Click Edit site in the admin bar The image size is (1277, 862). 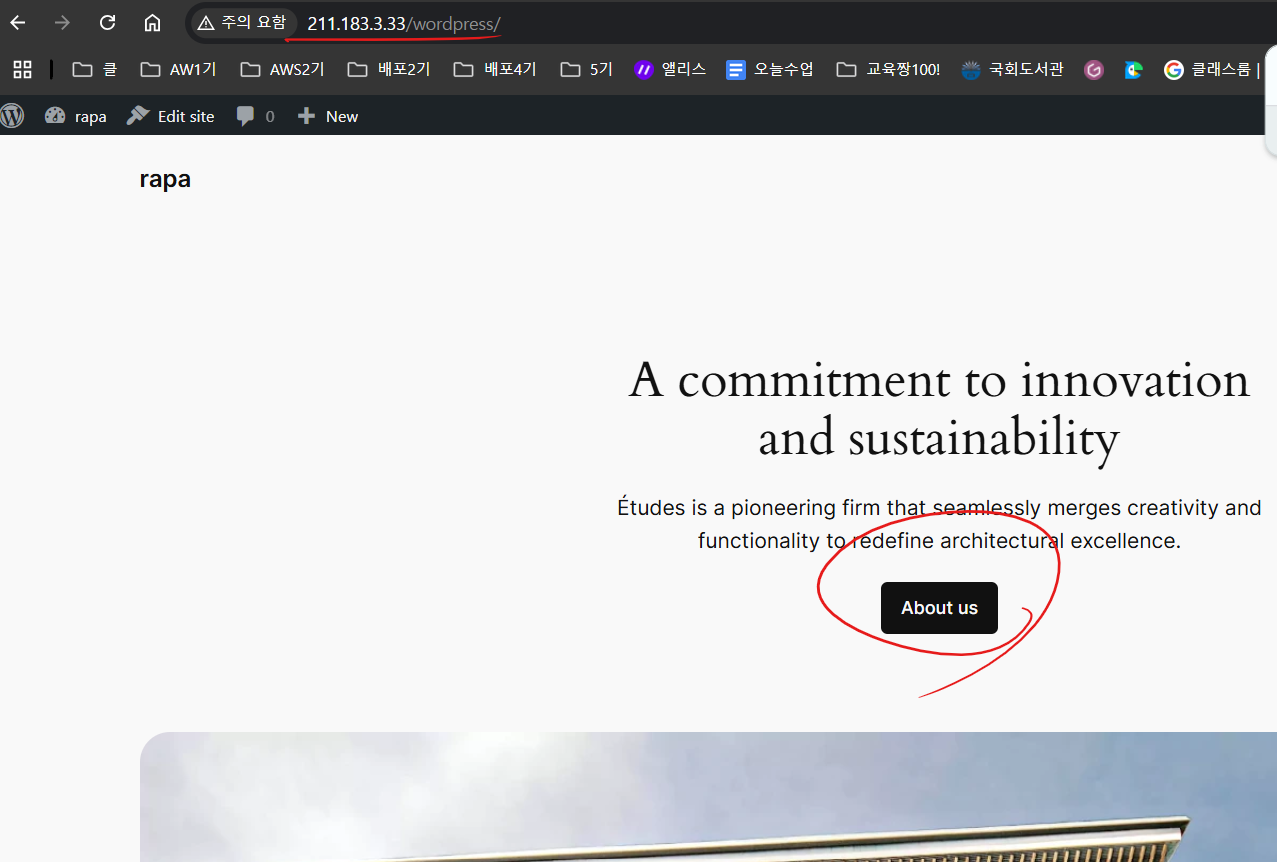171,116
